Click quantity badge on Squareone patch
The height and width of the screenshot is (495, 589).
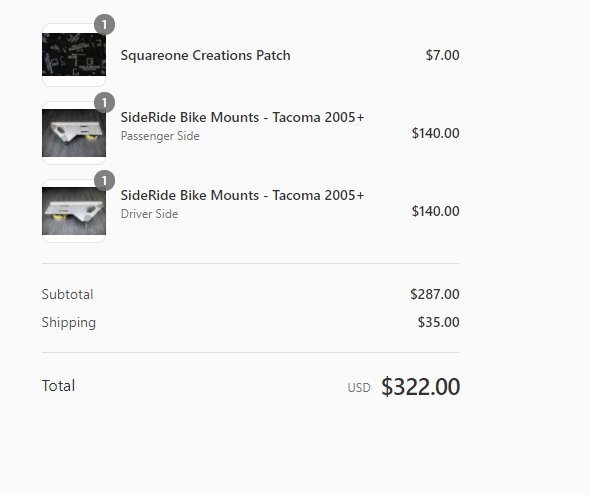point(104,25)
